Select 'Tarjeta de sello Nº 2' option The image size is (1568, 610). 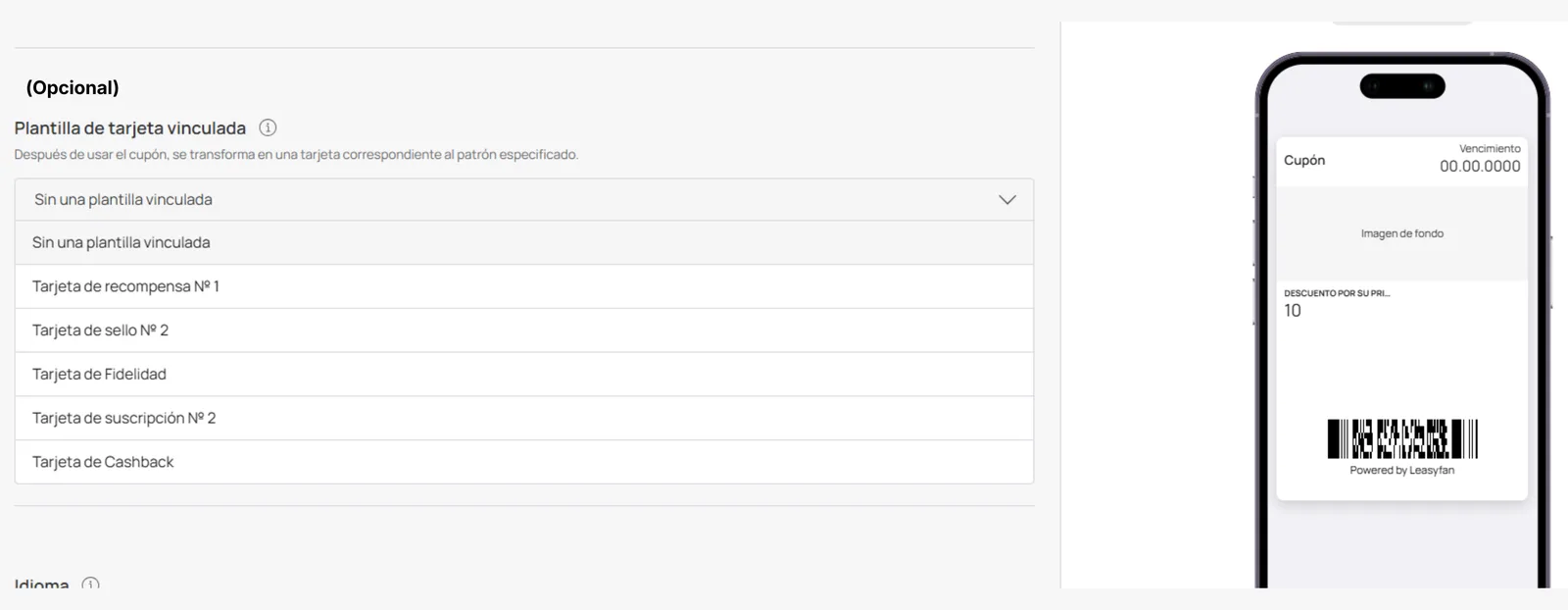pyautogui.click(x=524, y=330)
